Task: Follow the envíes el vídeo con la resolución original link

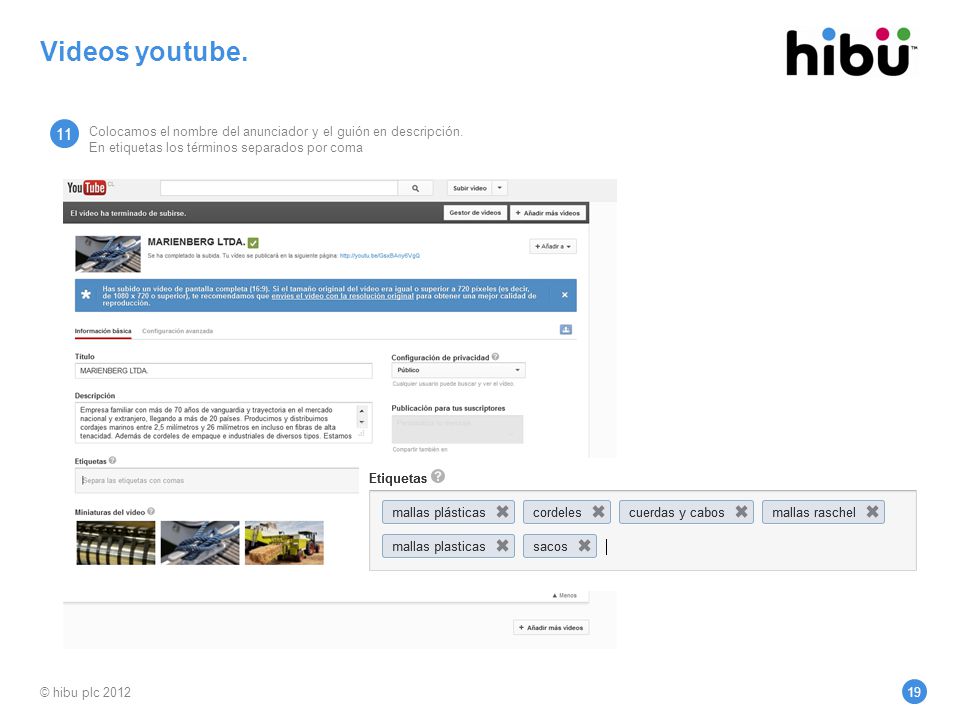Action: click(342, 296)
